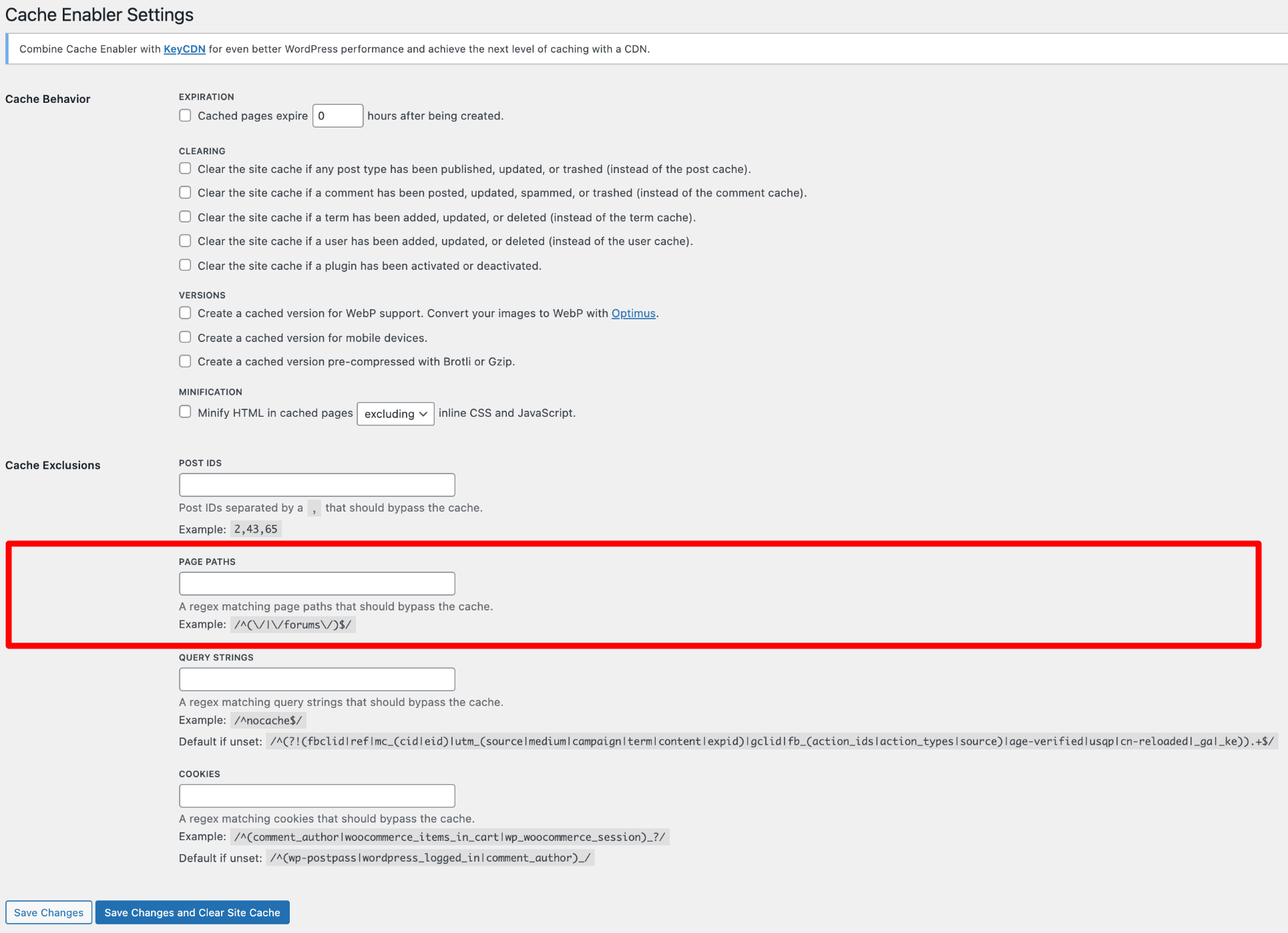Click the Post IDs input field
Screen dimensions: 1288x933
coord(316,484)
